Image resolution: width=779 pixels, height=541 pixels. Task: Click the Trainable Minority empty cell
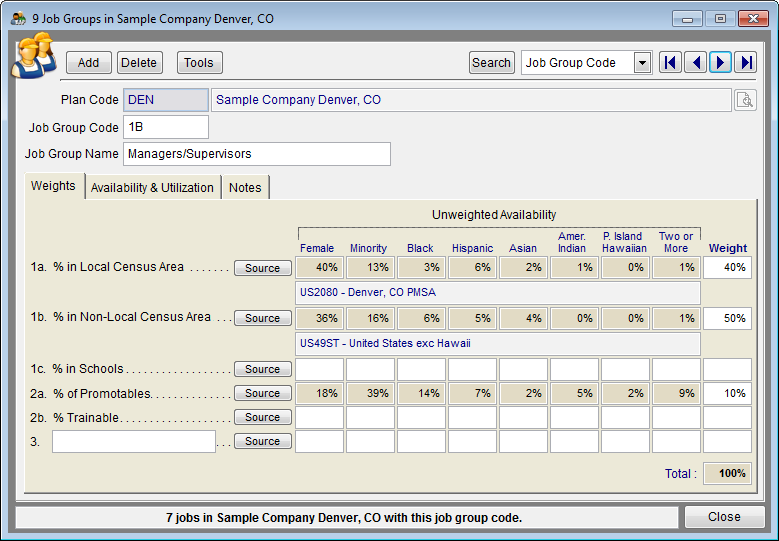click(x=370, y=417)
